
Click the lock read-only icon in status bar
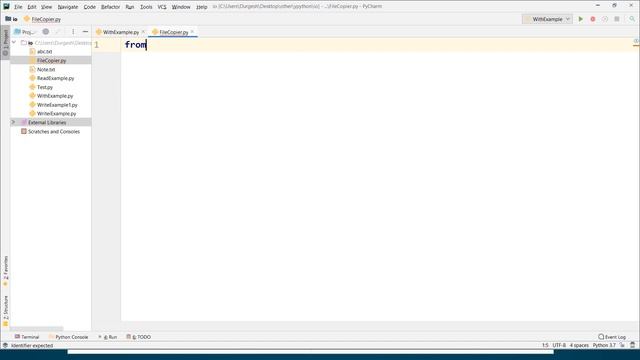(622, 345)
